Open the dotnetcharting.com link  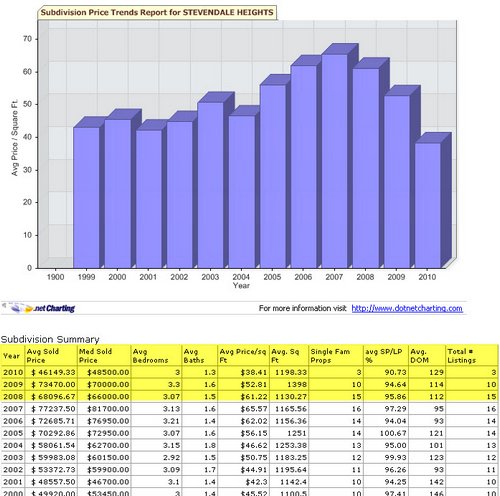(x=407, y=308)
